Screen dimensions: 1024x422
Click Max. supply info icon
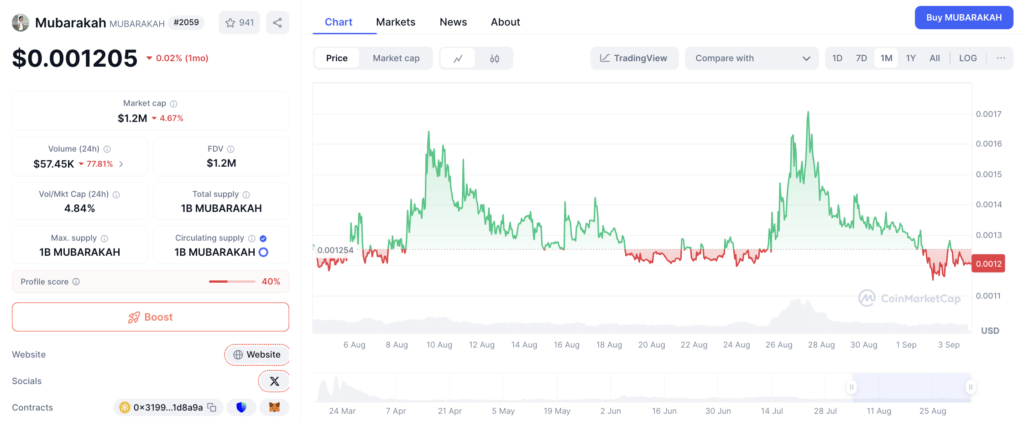point(104,238)
